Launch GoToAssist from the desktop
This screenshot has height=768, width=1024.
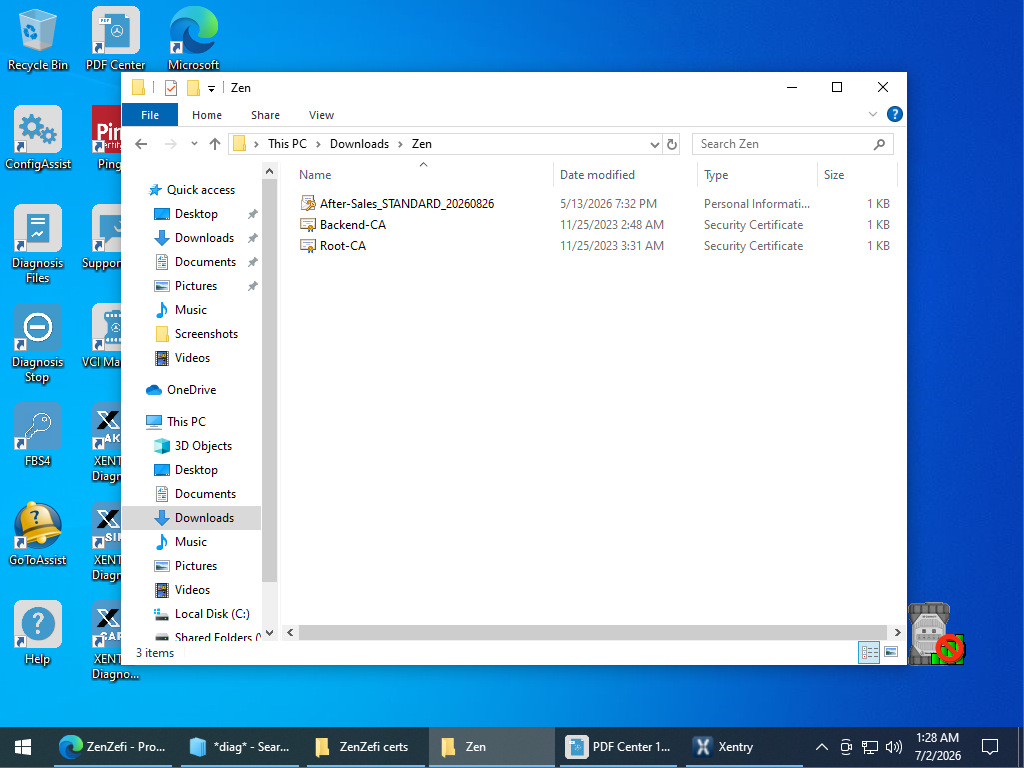[x=38, y=534]
